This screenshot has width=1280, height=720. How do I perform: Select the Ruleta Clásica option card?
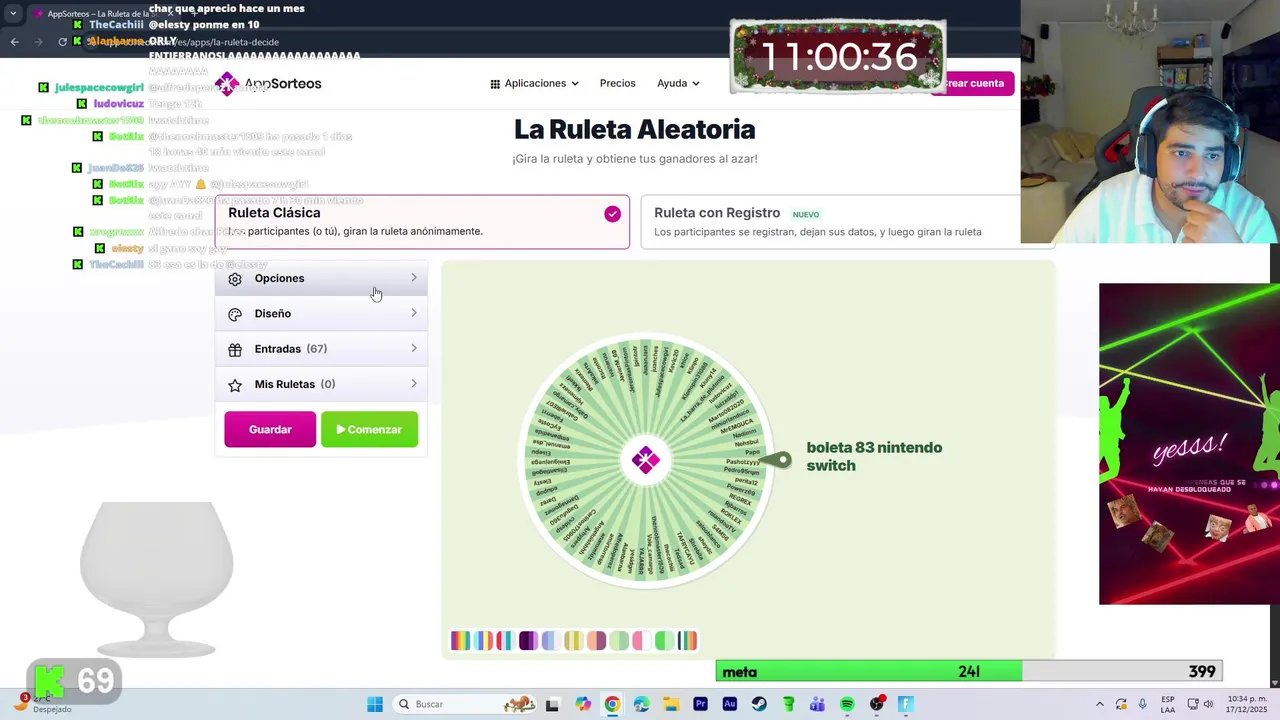click(x=422, y=221)
